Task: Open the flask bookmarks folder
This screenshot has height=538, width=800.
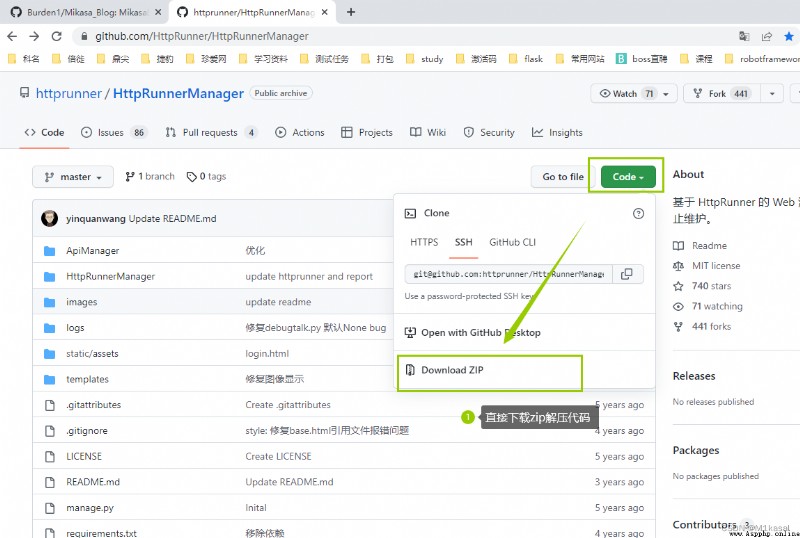Action: [527, 59]
